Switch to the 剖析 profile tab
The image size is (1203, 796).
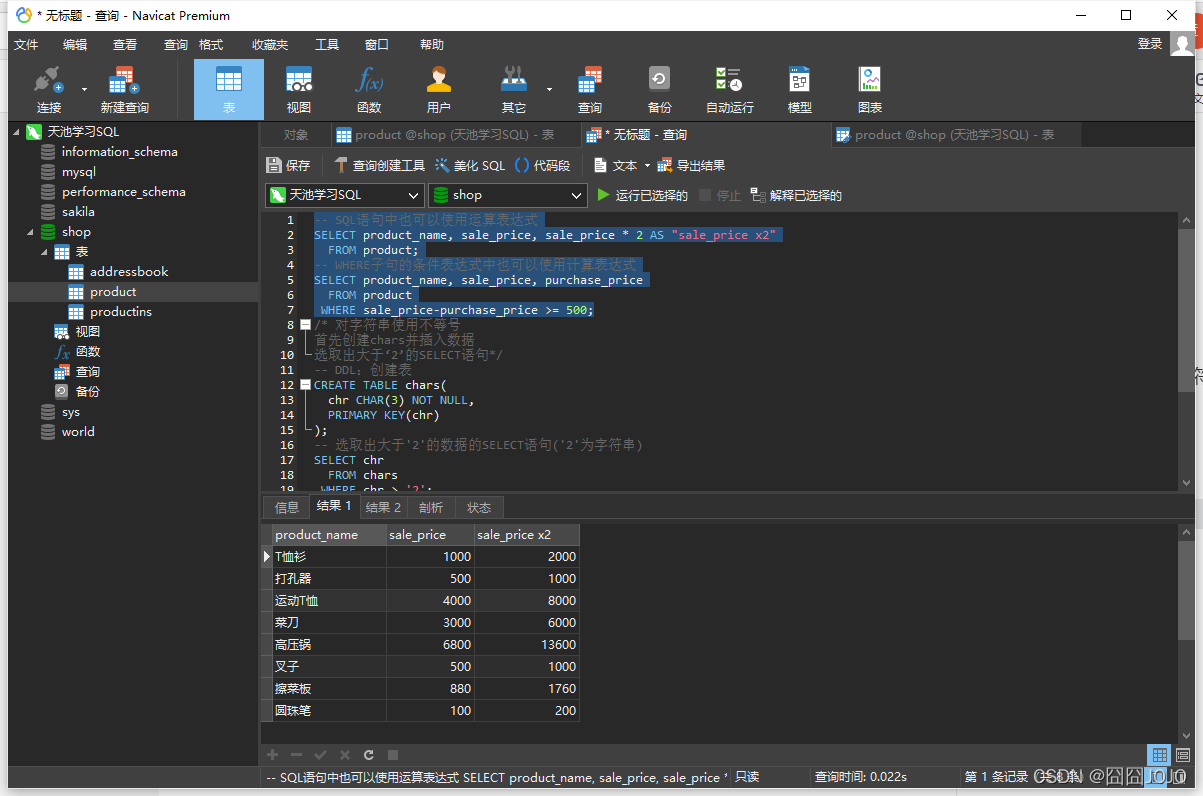pyautogui.click(x=431, y=507)
